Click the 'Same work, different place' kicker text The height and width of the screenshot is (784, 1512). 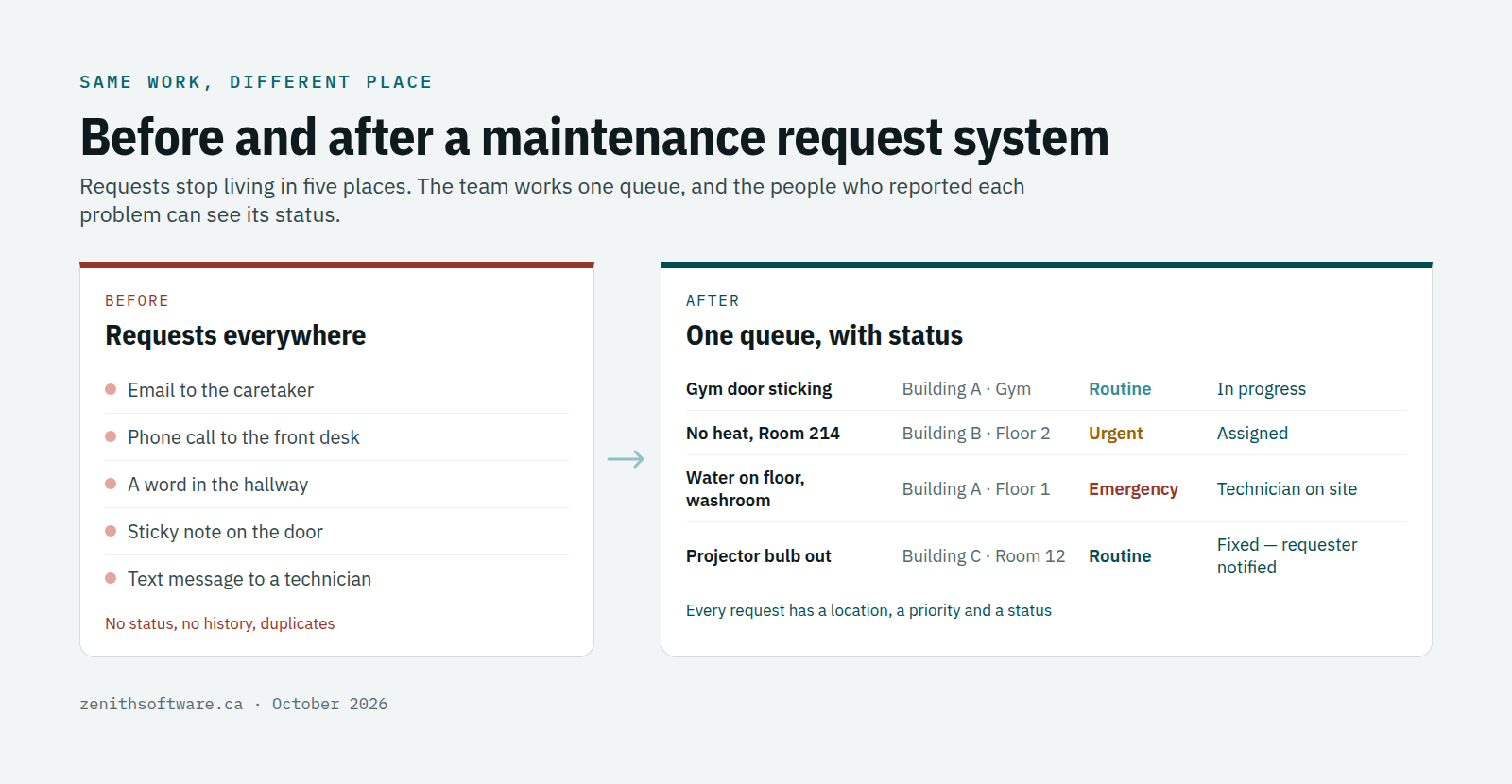click(256, 82)
